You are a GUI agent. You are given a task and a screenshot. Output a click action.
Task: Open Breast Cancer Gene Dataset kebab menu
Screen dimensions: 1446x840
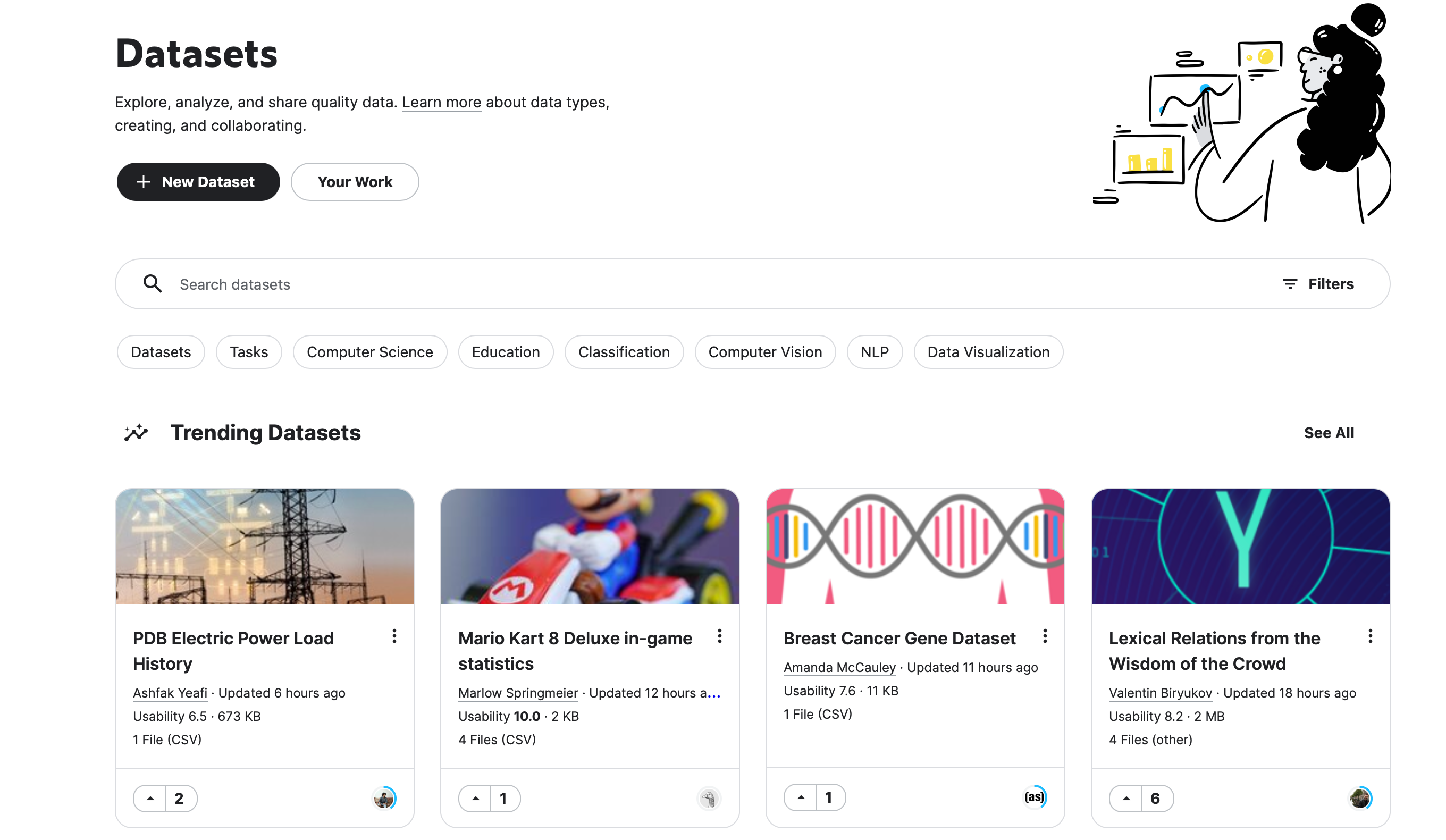1045,636
